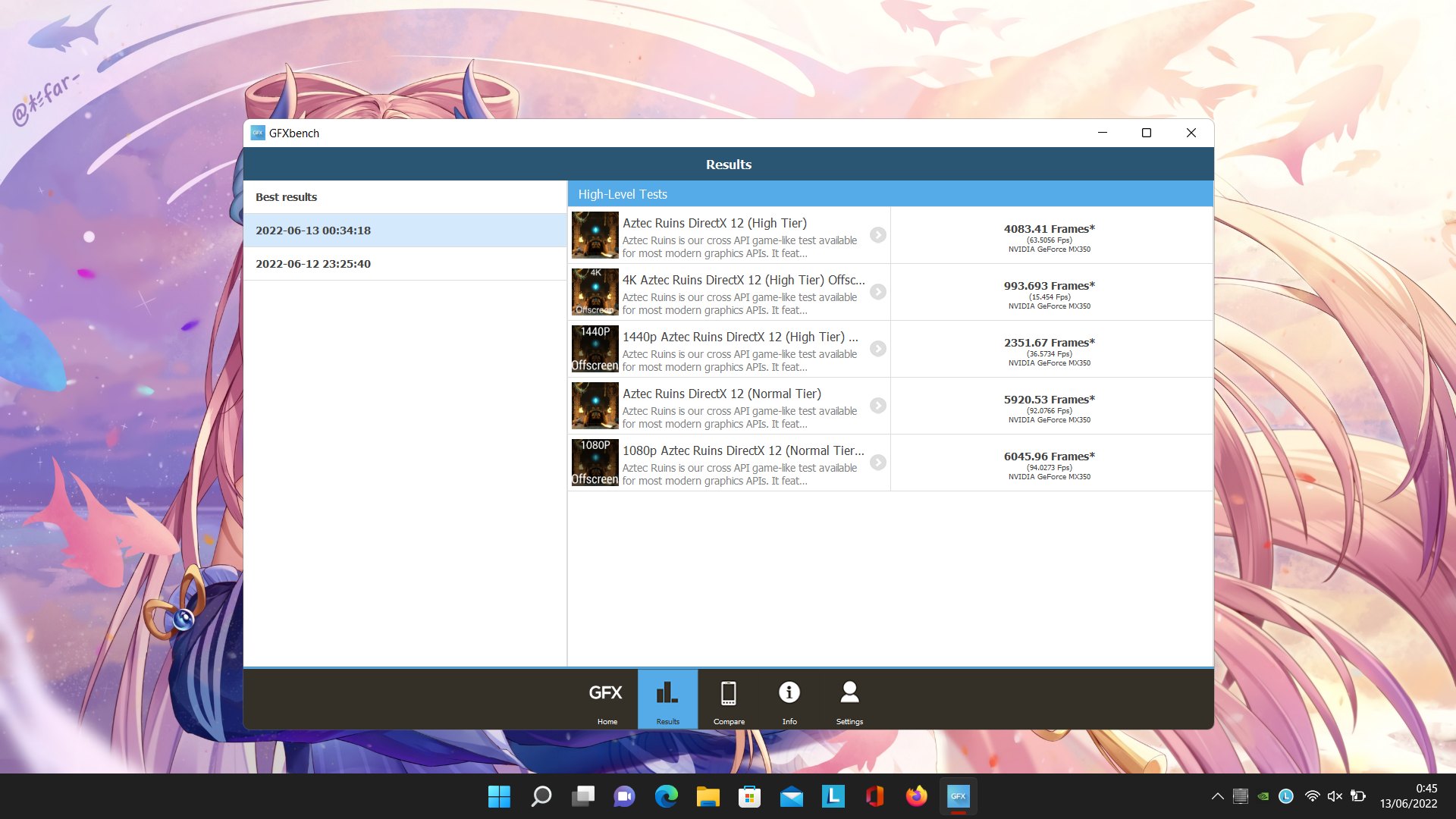Open the Settings tab with person icon
Viewport: 1456px width, 819px height.
(849, 699)
